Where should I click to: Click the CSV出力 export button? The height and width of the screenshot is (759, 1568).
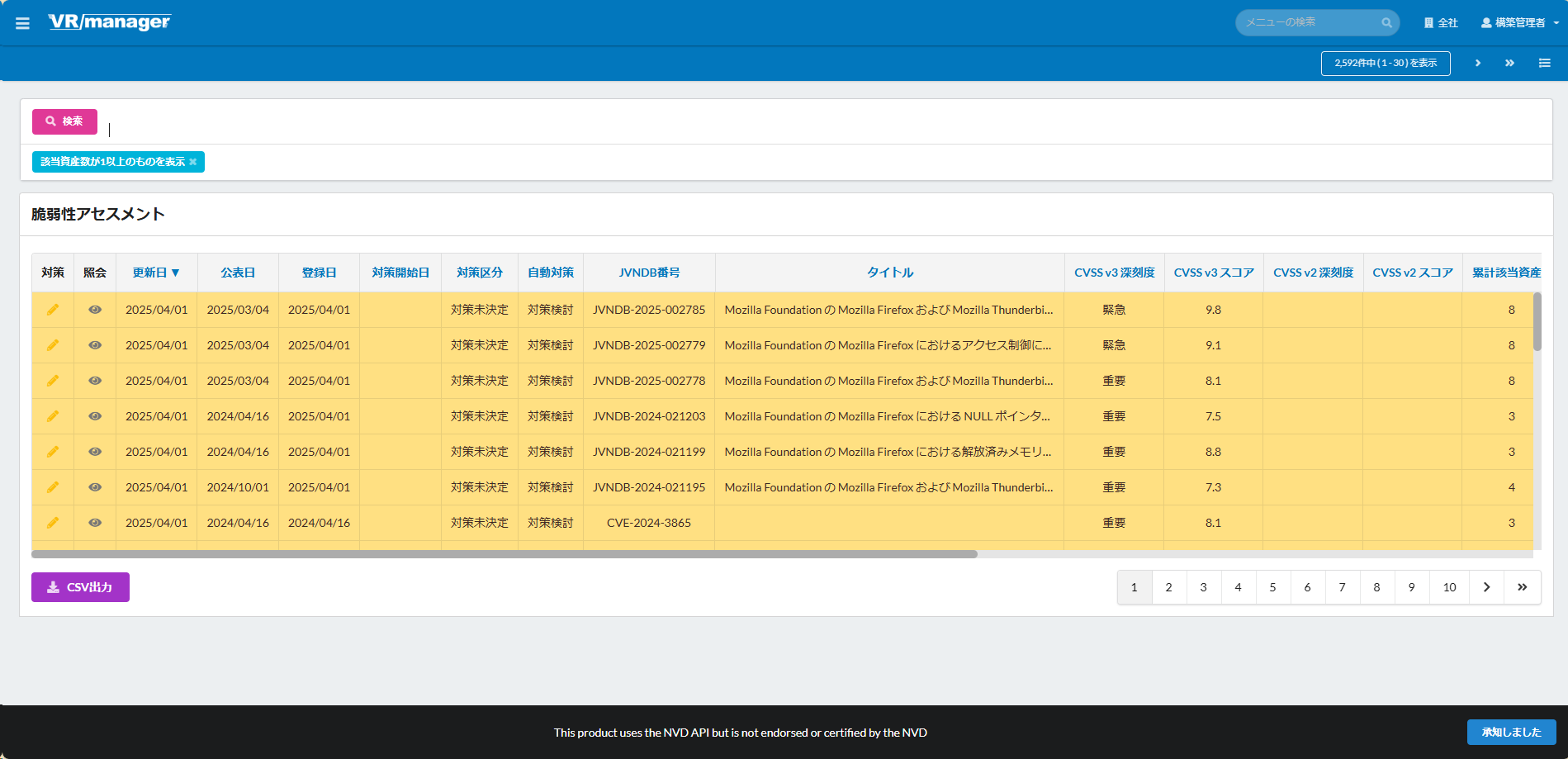pyautogui.click(x=80, y=587)
